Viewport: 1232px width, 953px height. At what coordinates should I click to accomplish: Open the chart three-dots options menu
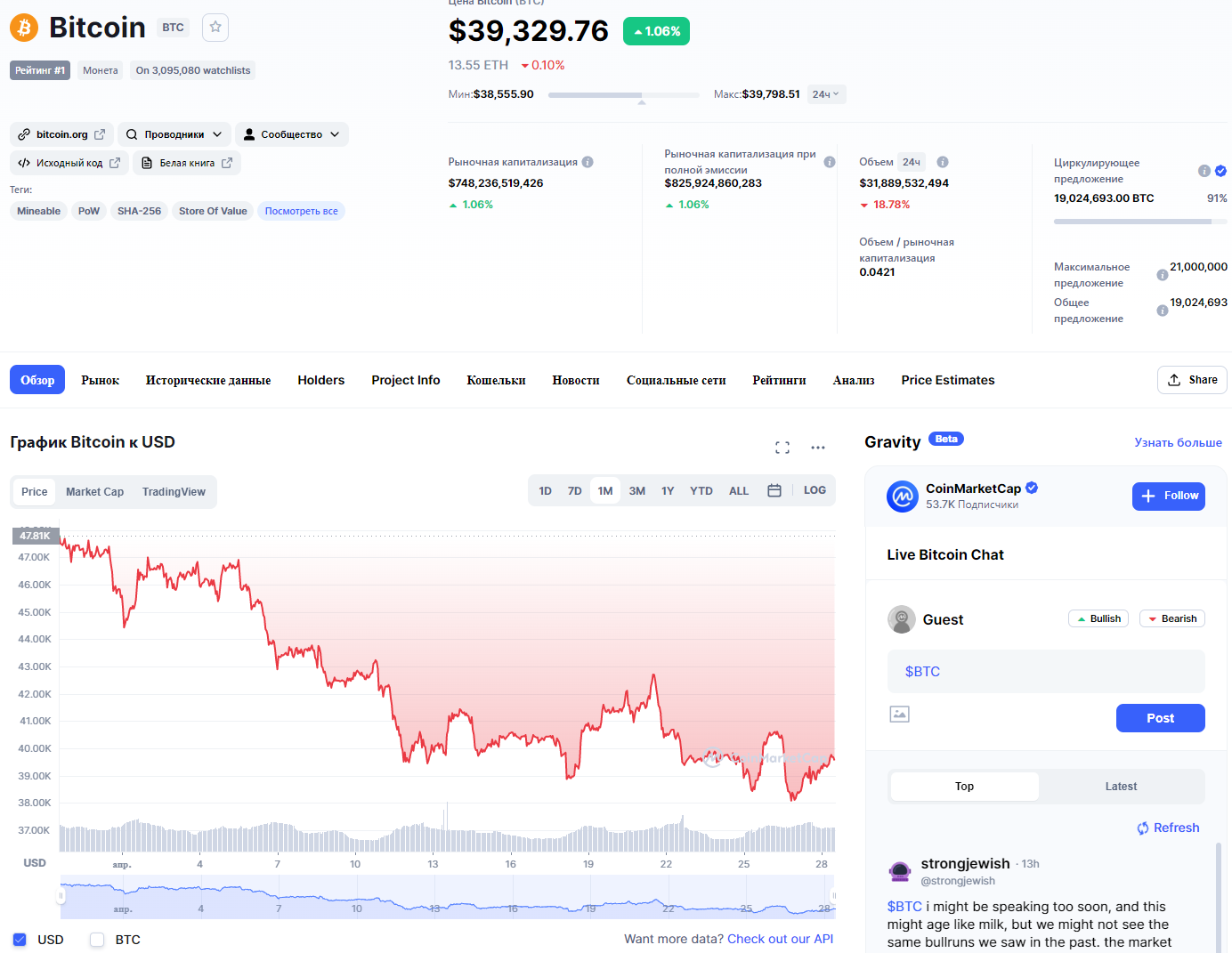pos(818,448)
